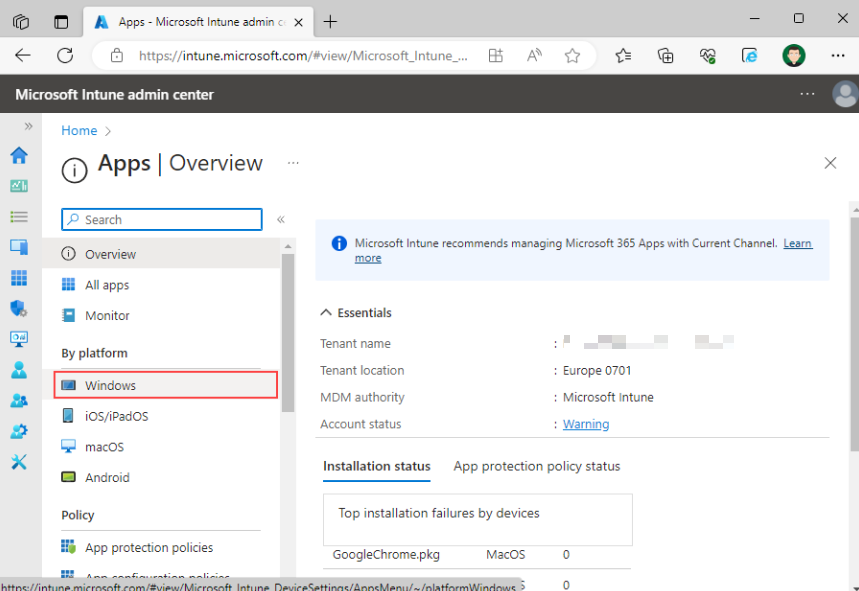The image size is (859, 591).
Task: Switch to Installation status tab
Action: pyautogui.click(x=376, y=466)
